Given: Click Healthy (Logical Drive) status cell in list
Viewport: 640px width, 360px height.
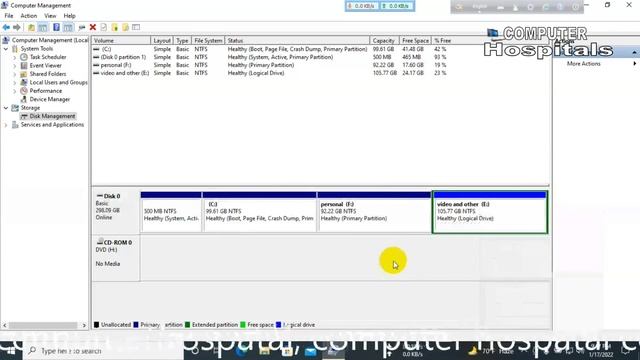Looking at the screenshot, I should click(x=256, y=73).
